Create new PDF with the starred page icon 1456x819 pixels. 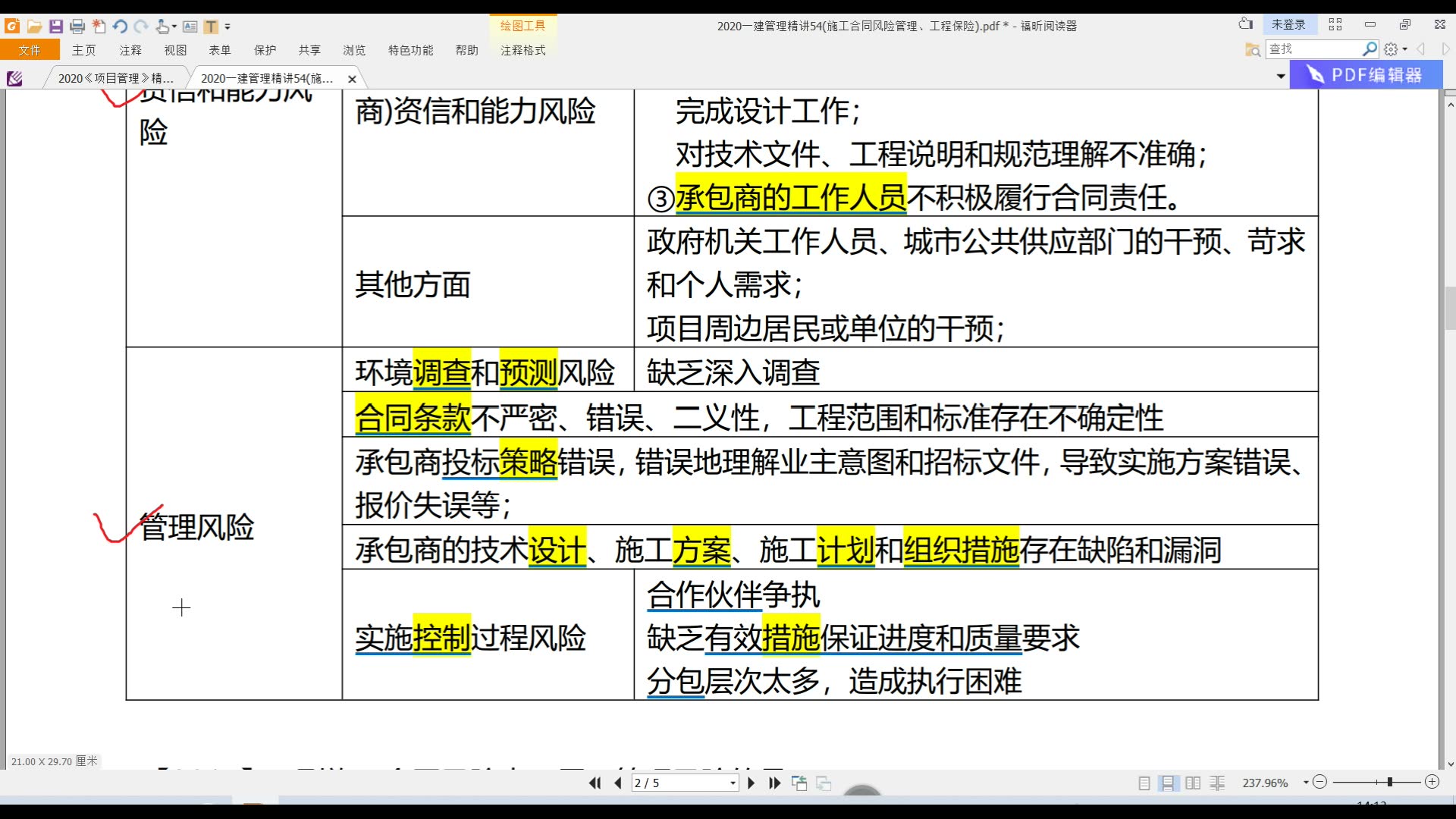click(99, 27)
